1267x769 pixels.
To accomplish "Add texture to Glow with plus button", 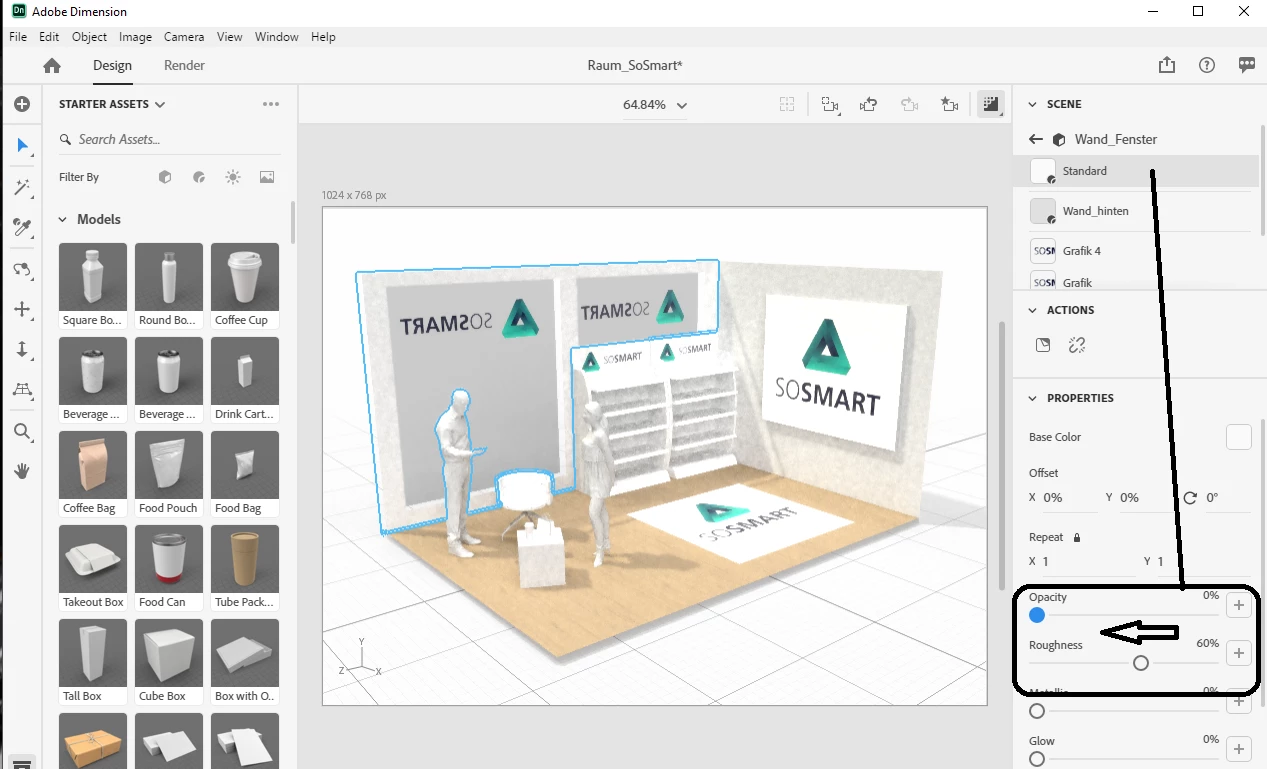I will [1239, 749].
